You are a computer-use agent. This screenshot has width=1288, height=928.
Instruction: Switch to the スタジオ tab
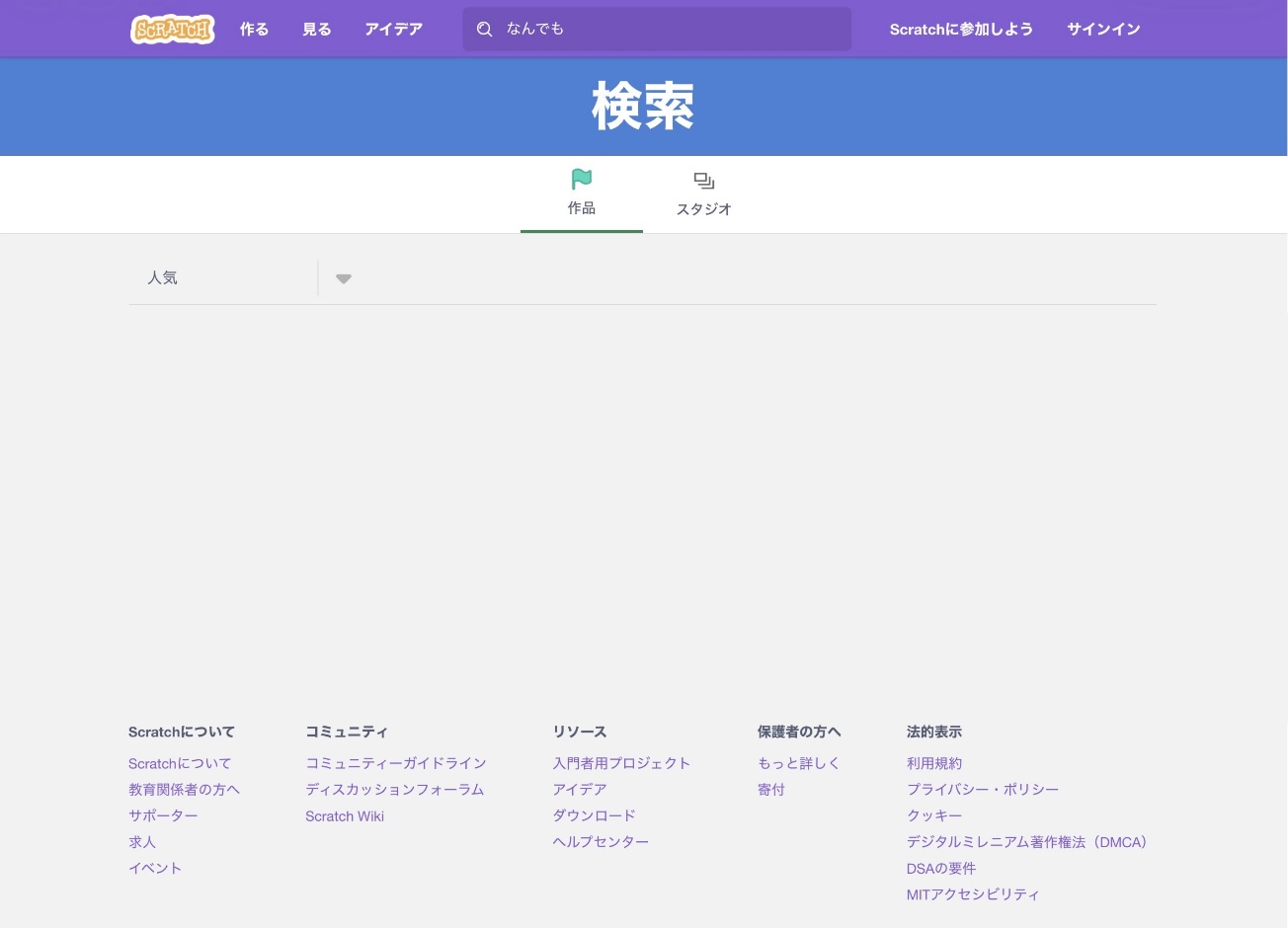click(704, 194)
